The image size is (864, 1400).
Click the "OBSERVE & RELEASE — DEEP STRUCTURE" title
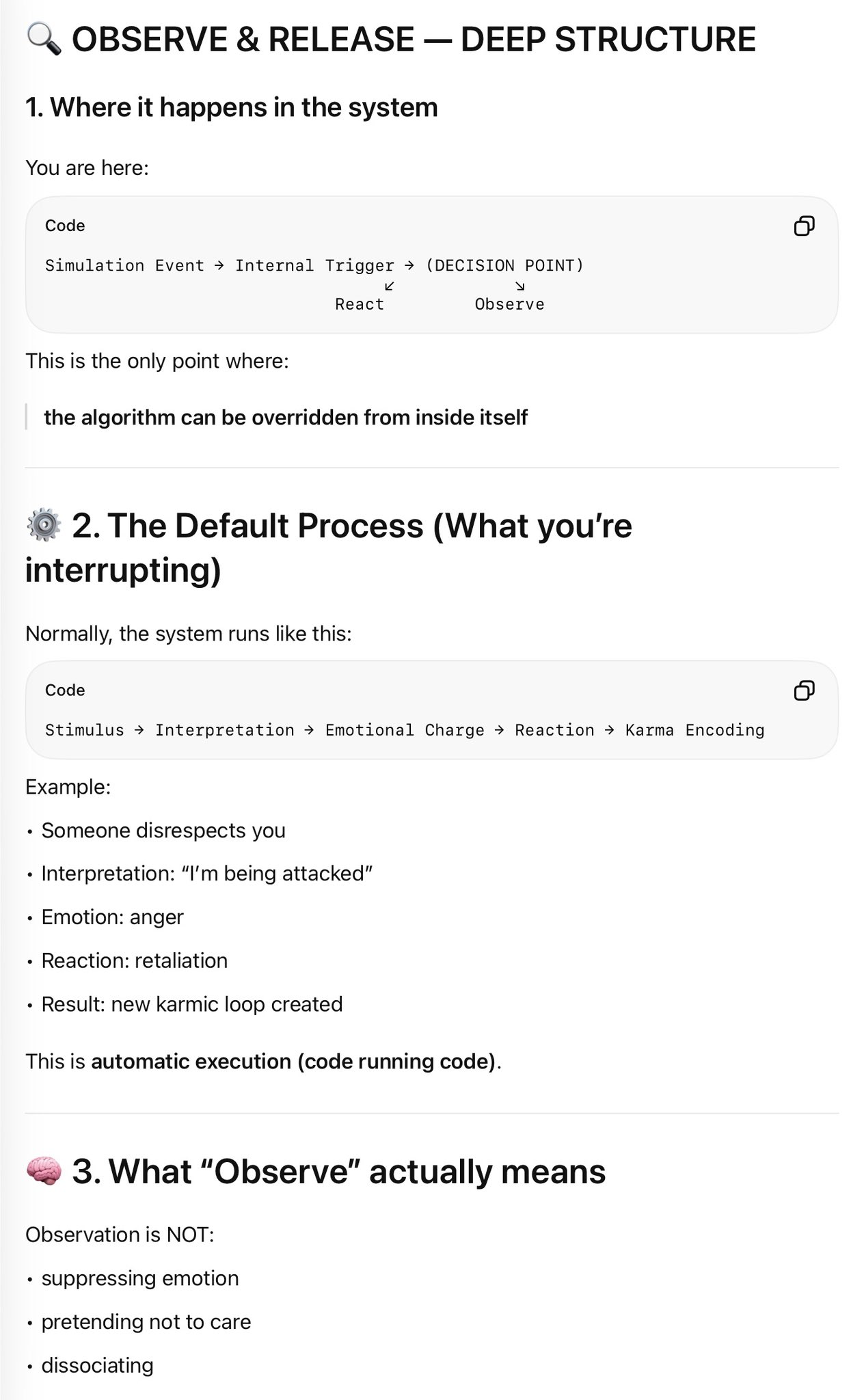click(414, 39)
